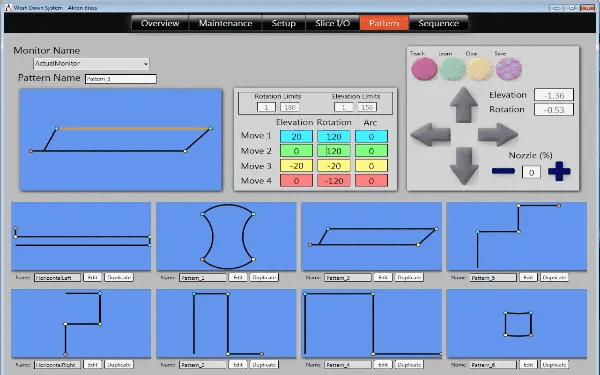The height and width of the screenshot is (375, 600).
Task: Click Edit for HorizontalLeft pattern
Action: (x=92, y=277)
